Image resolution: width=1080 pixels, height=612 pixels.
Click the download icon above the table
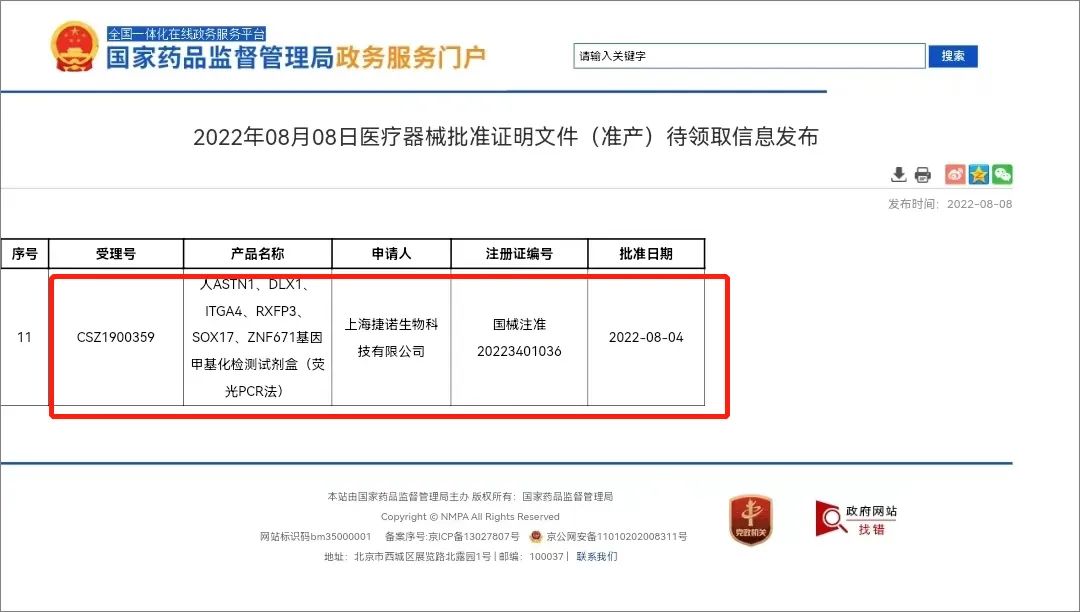coord(898,175)
